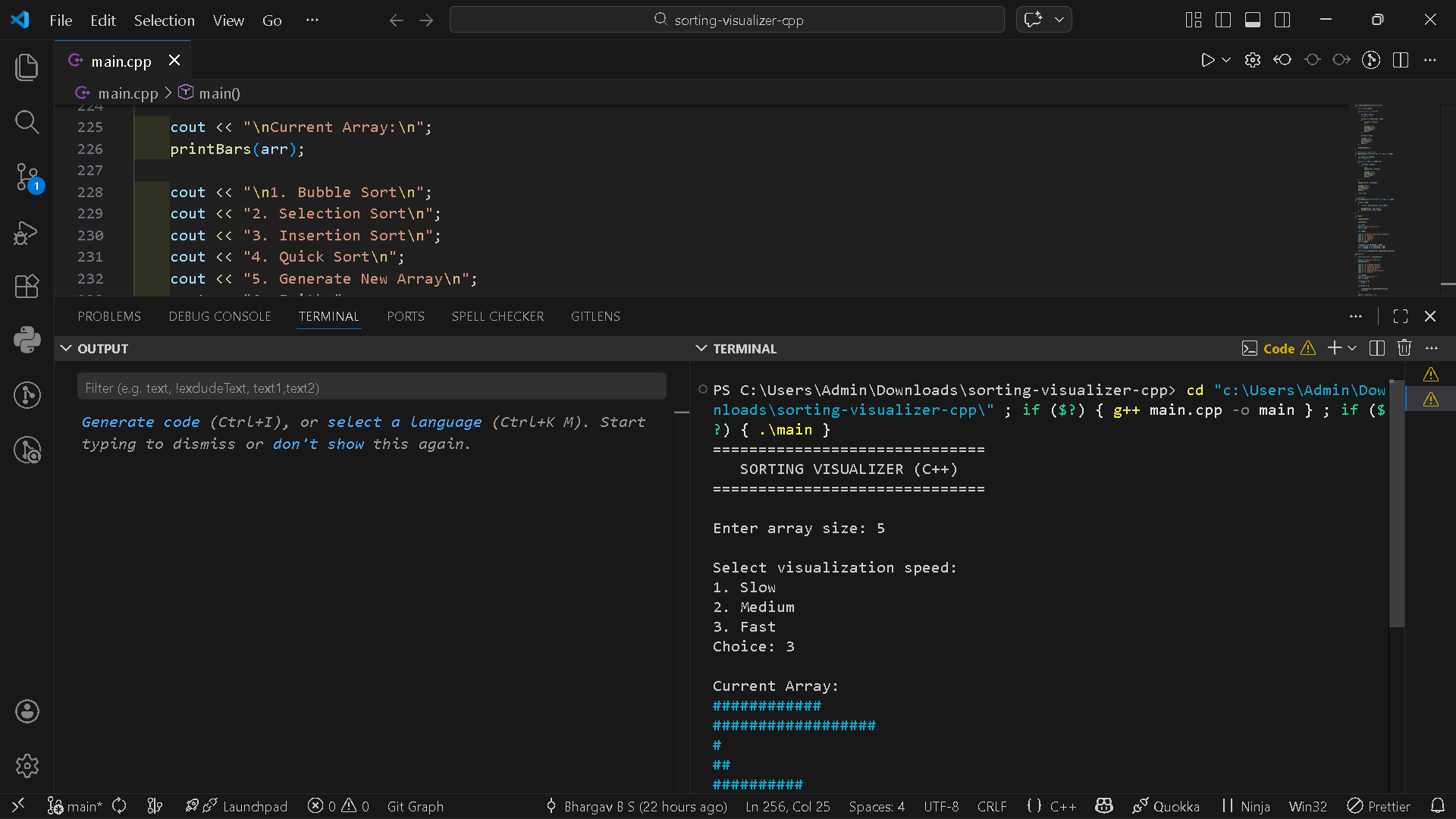The image size is (1456, 819).
Task: Open customize layout button
Action: 1194,20
